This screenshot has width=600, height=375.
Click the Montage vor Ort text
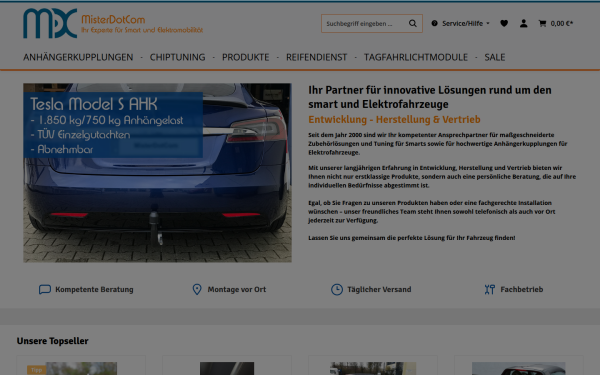click(236, 289)
